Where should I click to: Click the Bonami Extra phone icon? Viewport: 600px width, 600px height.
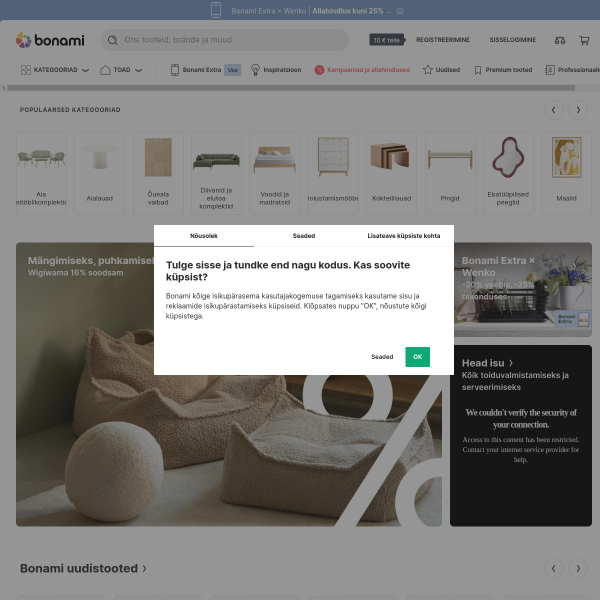(175, 70)
